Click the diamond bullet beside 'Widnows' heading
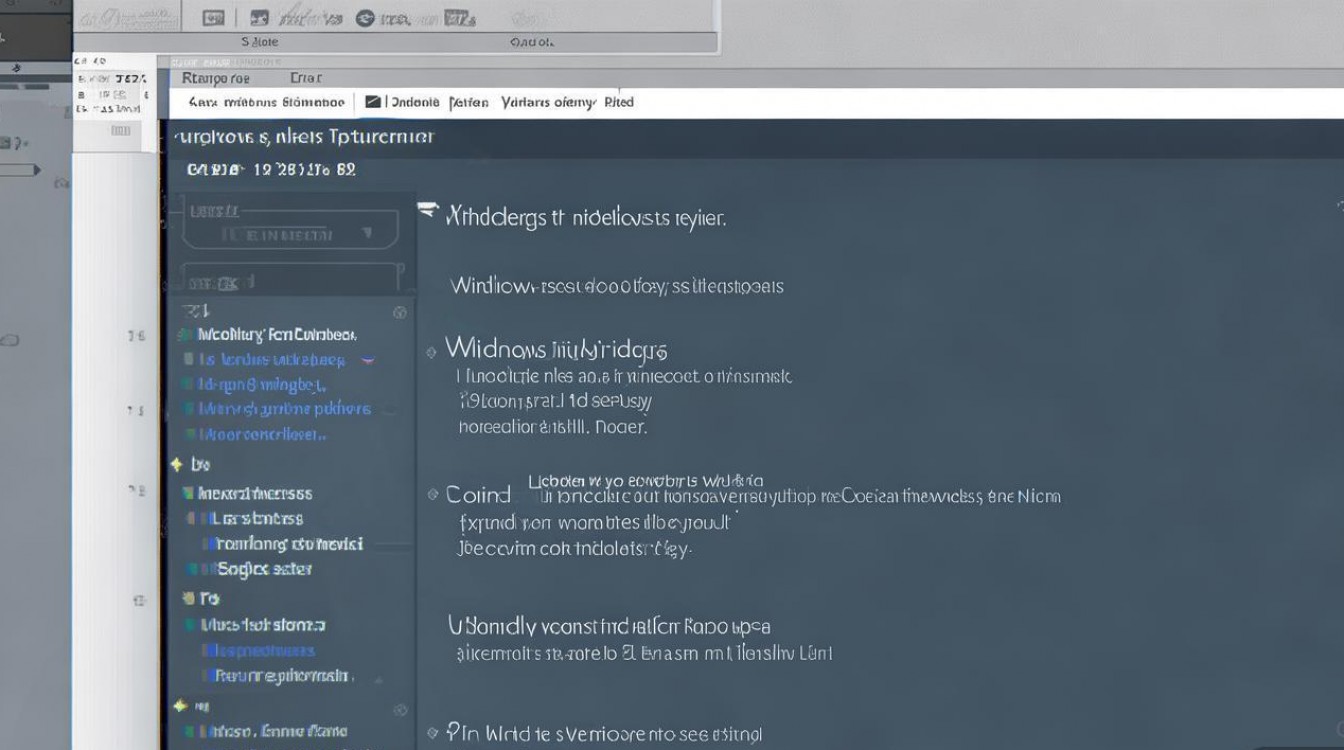The height and width of the screenshot is (750, 1344). point(432,352)
